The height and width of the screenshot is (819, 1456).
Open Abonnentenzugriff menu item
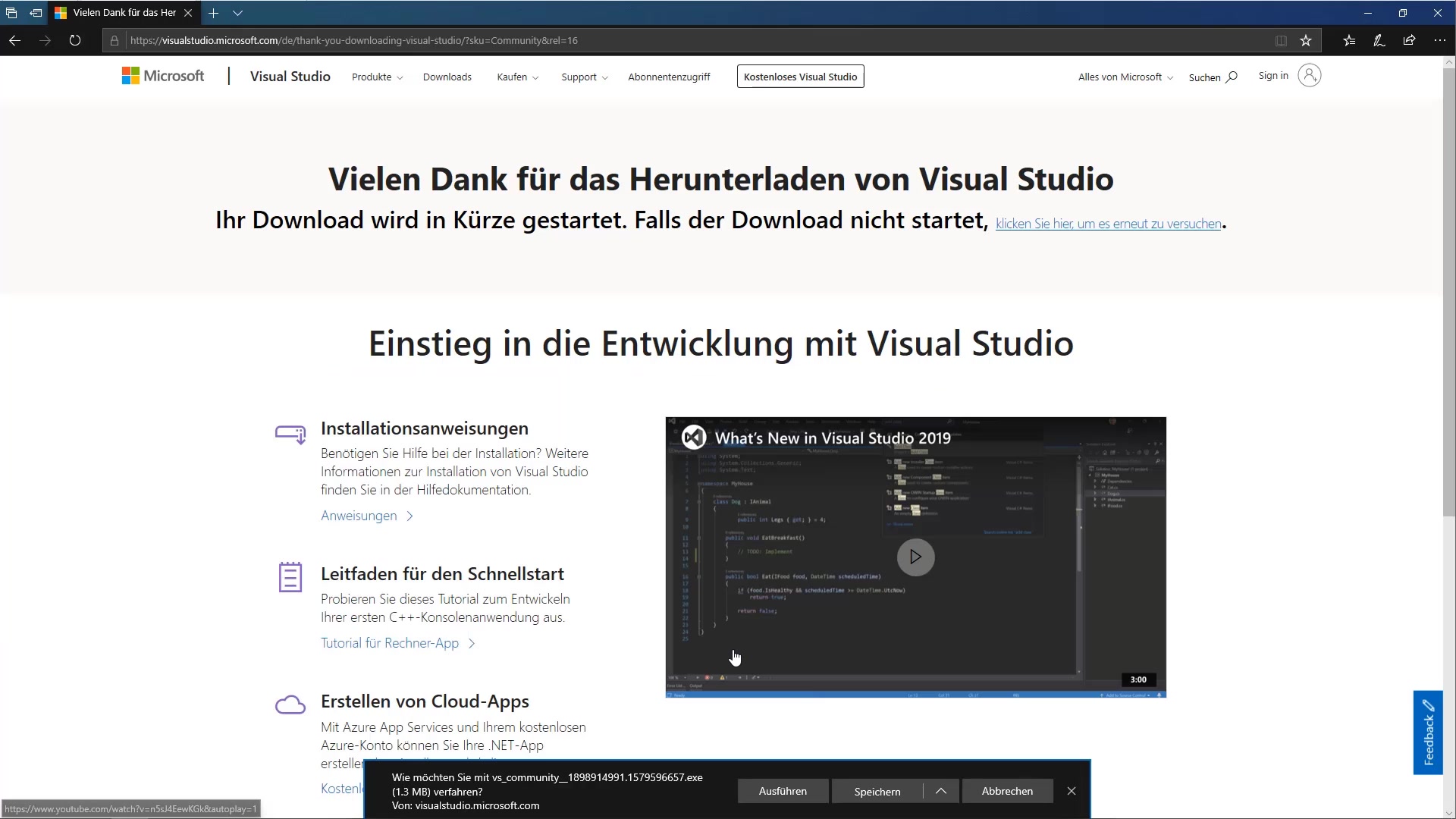click(x=669, y=77)
